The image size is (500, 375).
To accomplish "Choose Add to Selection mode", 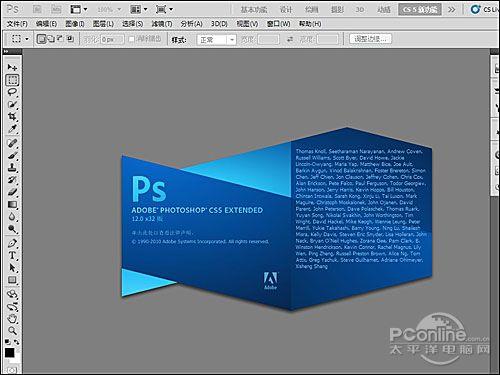I will point(51,39).
